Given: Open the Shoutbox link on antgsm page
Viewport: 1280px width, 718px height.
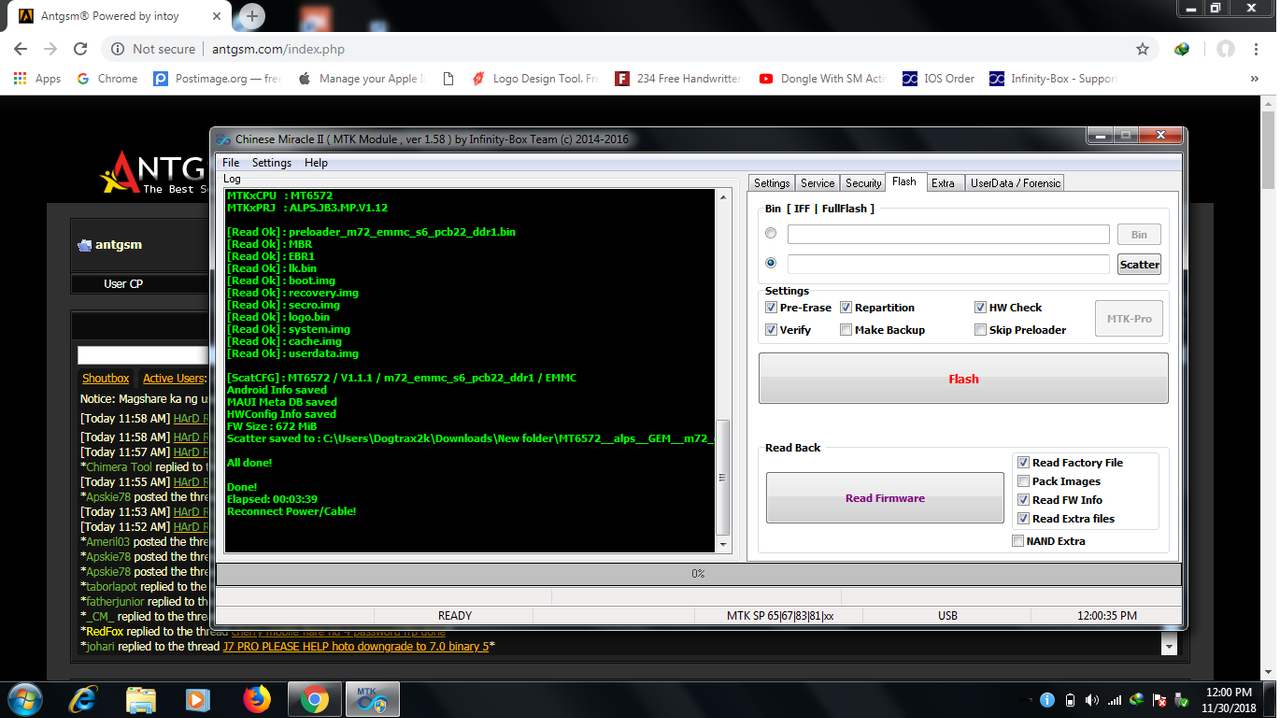Looking at the screenshot, I should click(106, 378).
